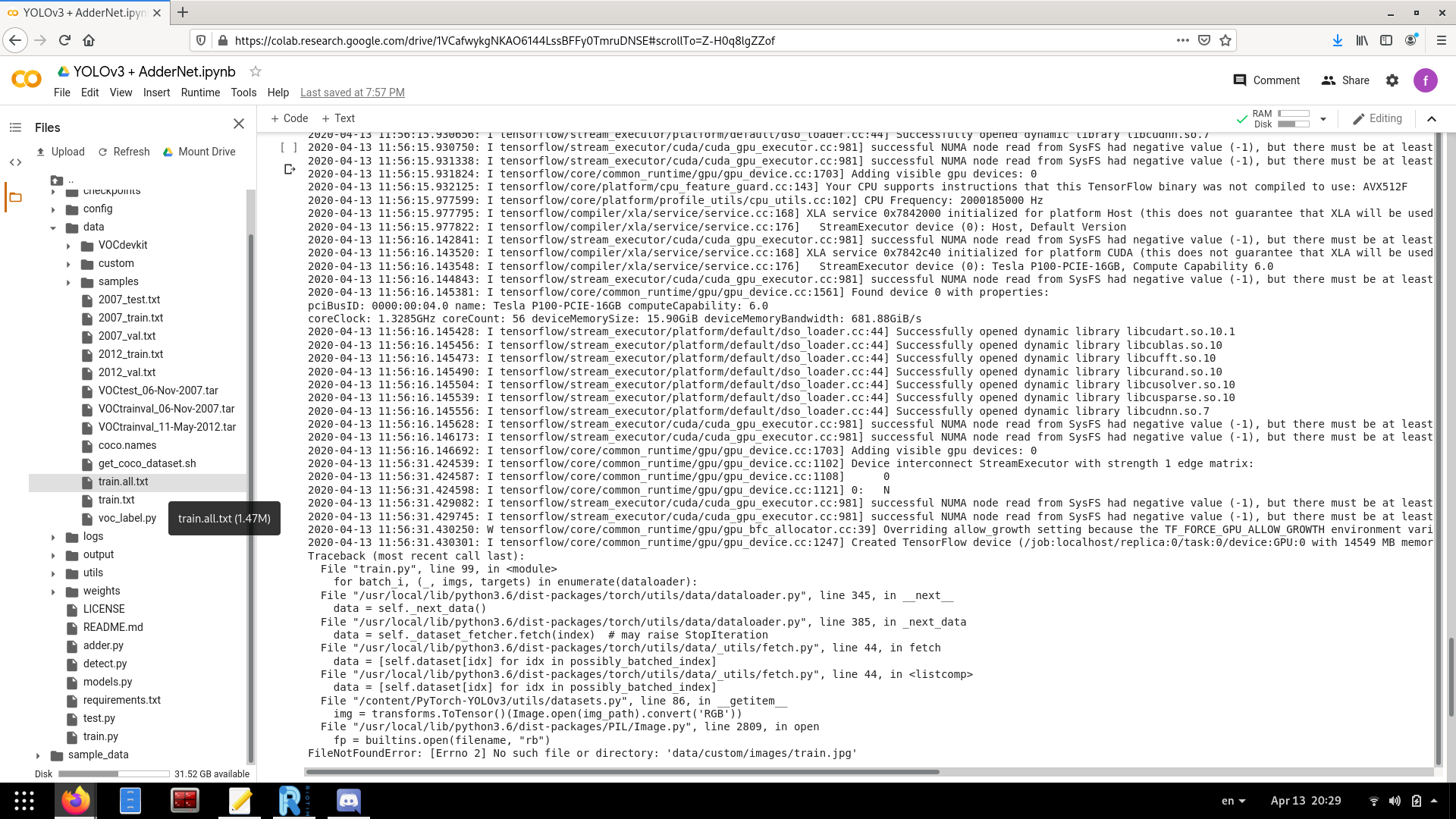
Task: Collapse the header with the chevron toggle
Action: tap(1432, 118)
